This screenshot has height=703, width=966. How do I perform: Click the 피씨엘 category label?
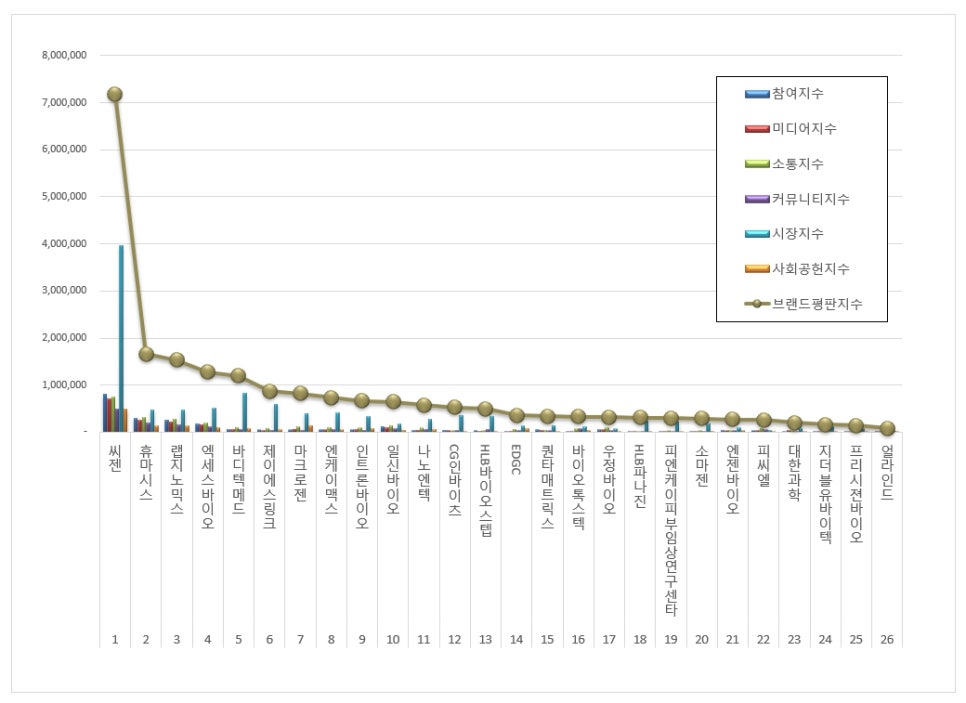click(763, 465)
